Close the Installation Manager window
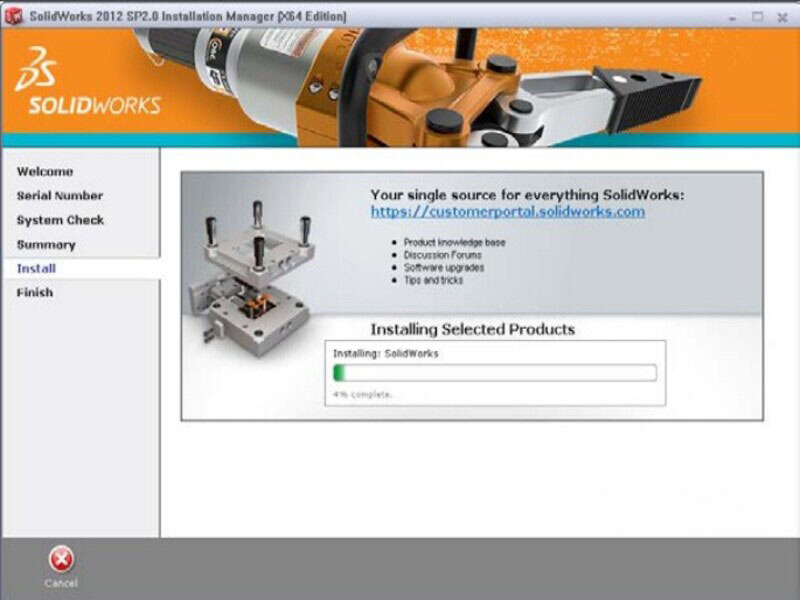 [x=782, y=17]
